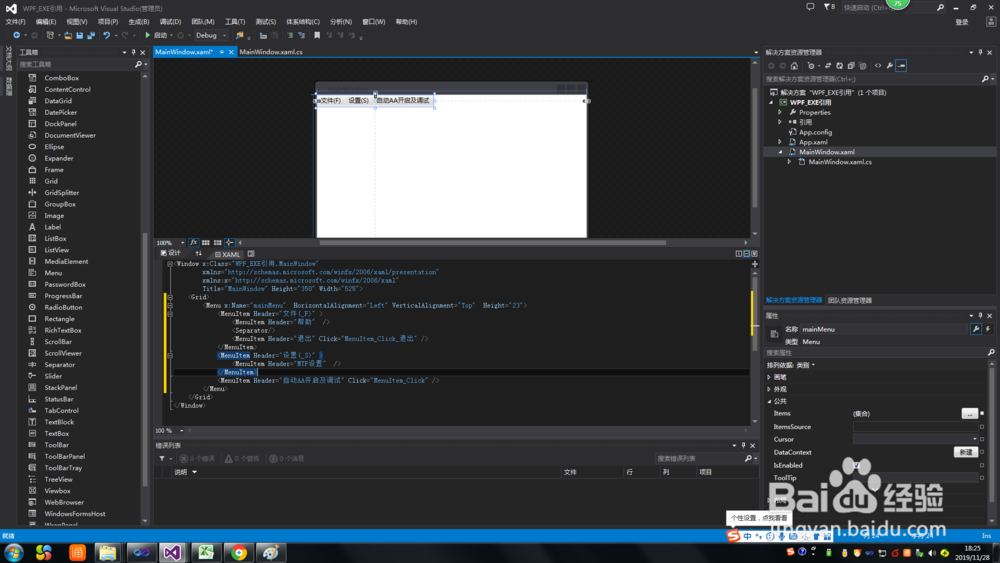Click the 新建 button for DataContext

click(x=966, y=452)
